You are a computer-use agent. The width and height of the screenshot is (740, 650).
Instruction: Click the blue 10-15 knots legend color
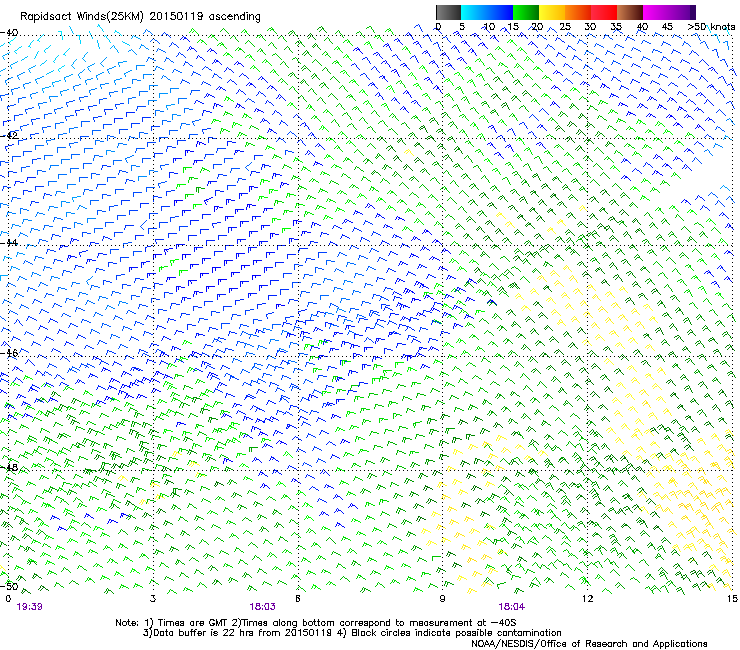pyautogui.click(x=500, y=12)
